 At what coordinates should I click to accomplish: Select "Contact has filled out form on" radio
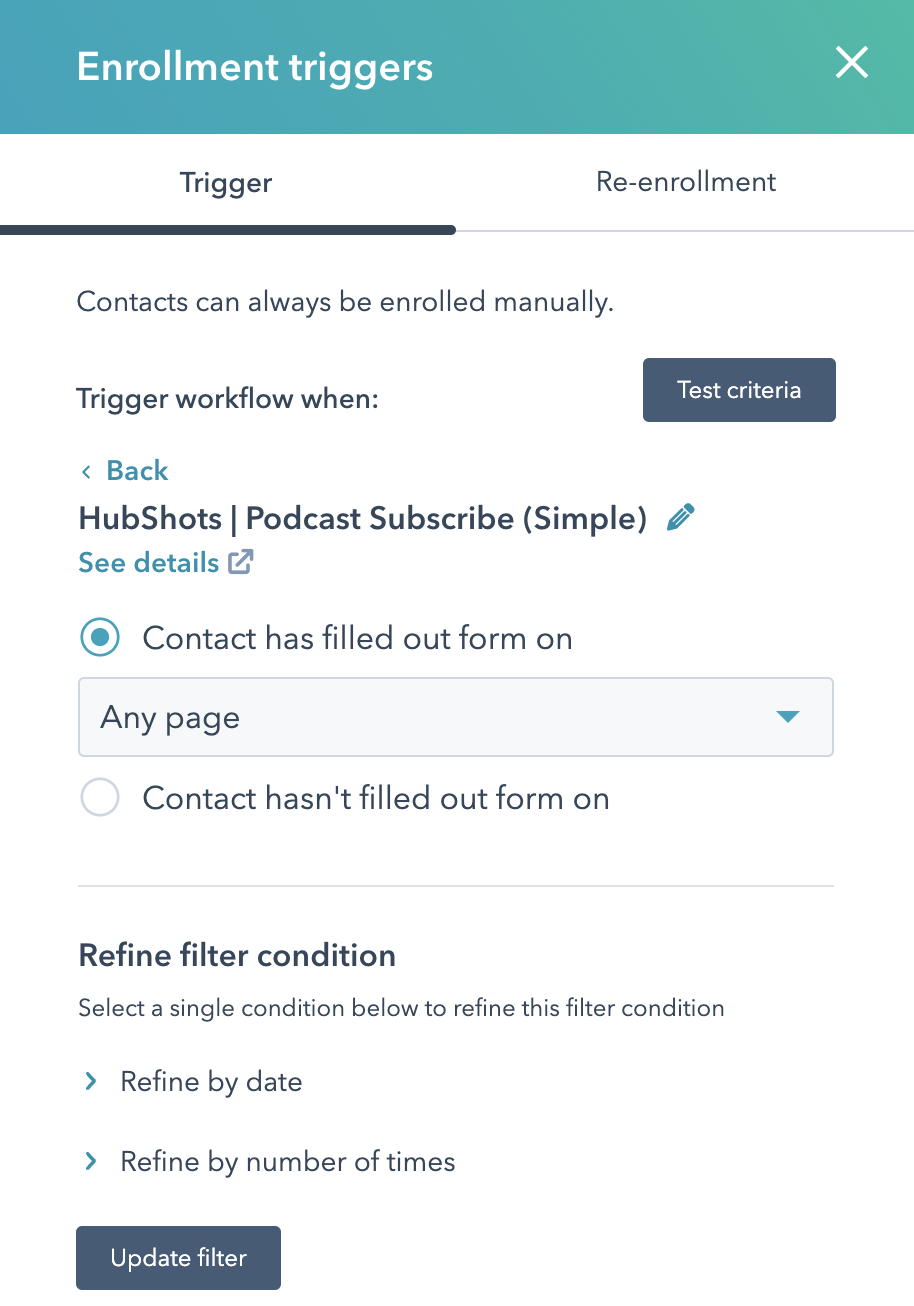[100, 638]
